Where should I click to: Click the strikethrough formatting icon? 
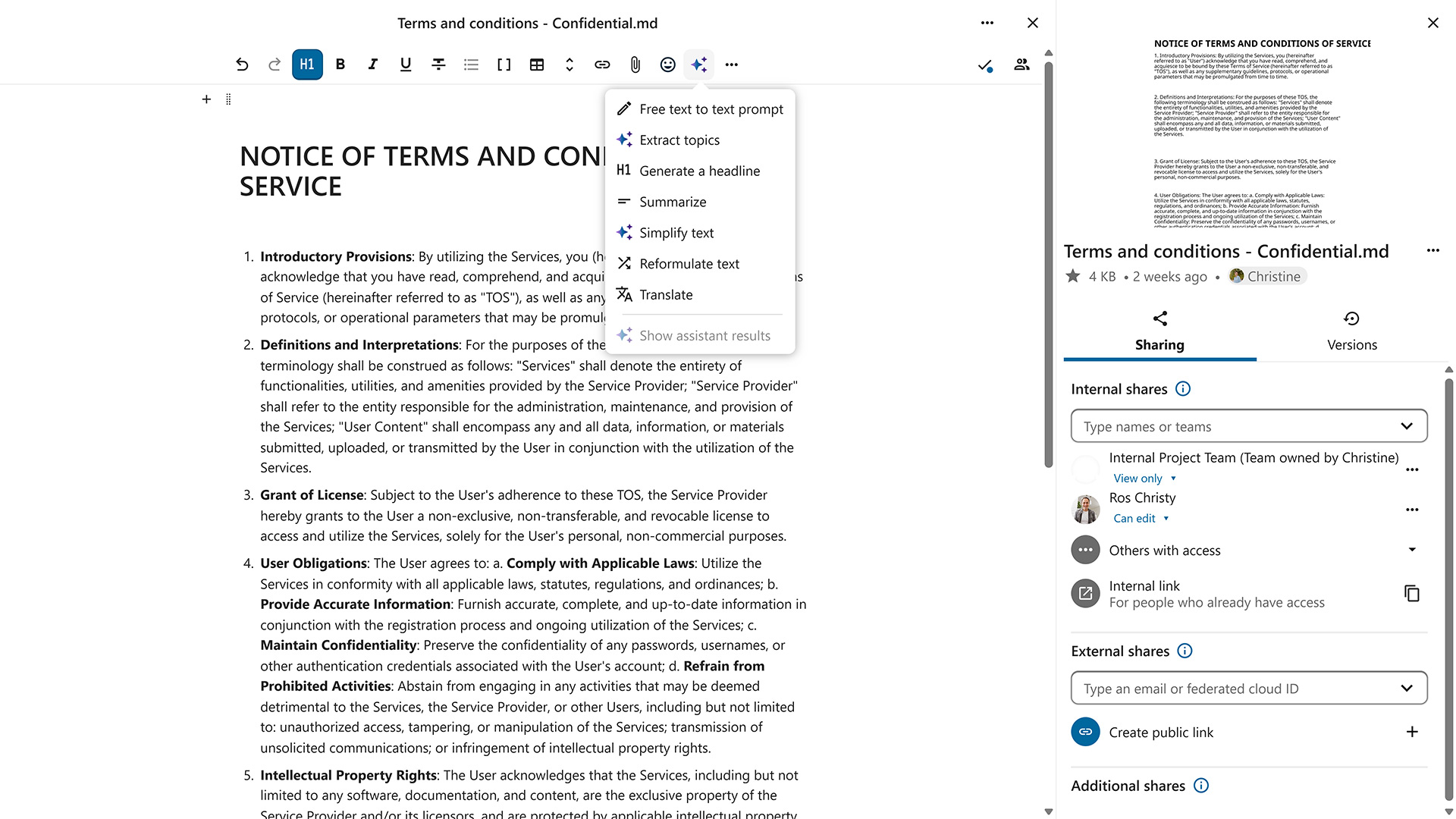438,64
